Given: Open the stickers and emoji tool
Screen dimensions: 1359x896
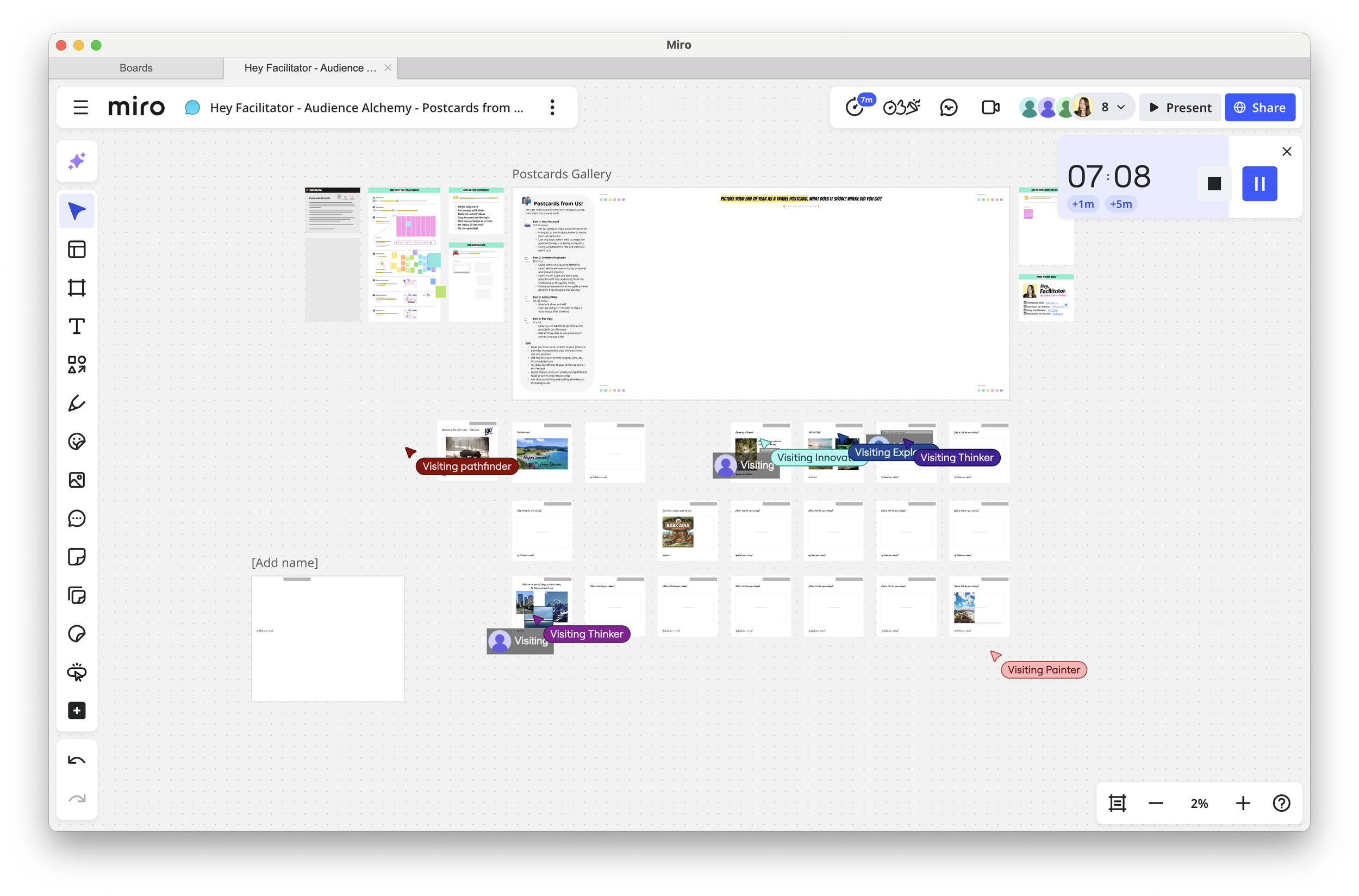Looking at the screenshot, I should click(x=77, y=441).
